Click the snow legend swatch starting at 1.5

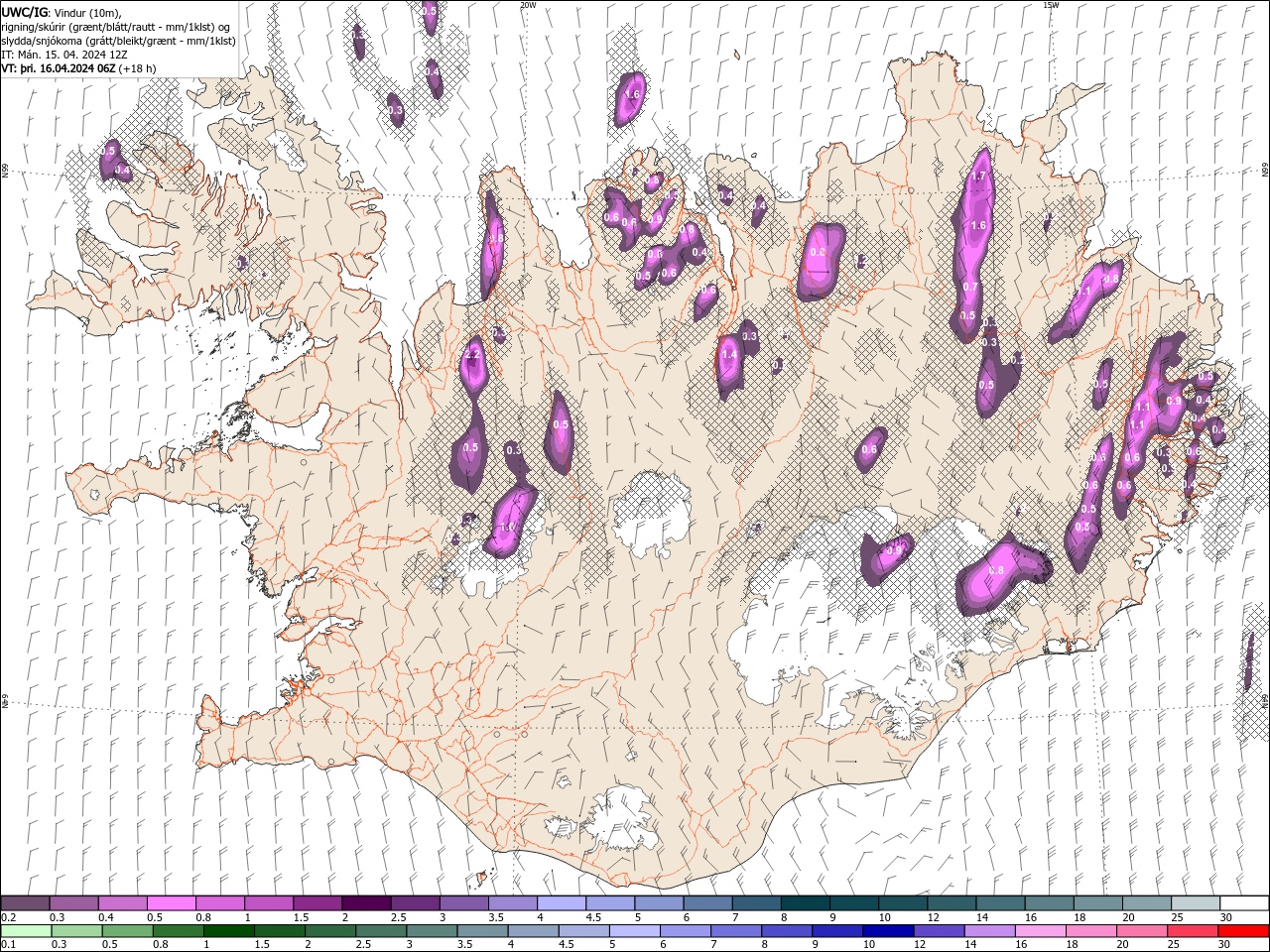(x=317, y=902)
